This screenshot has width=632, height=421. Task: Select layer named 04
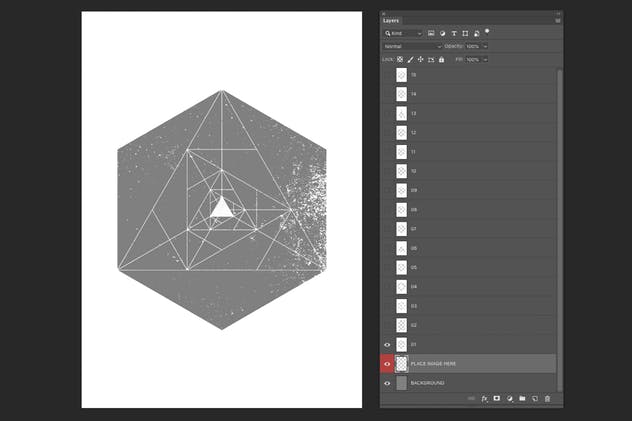(x=468, y=287)
